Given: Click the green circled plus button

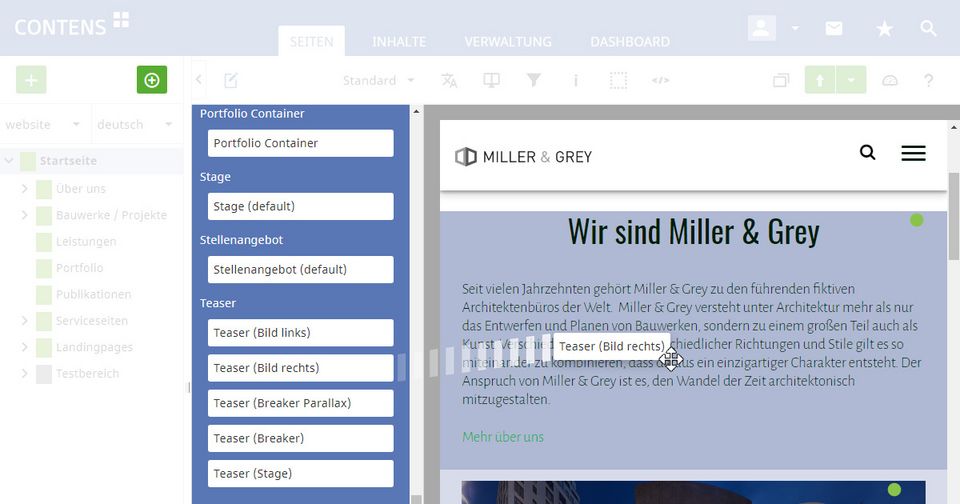Looking at the screenshot, I should 151,80.
